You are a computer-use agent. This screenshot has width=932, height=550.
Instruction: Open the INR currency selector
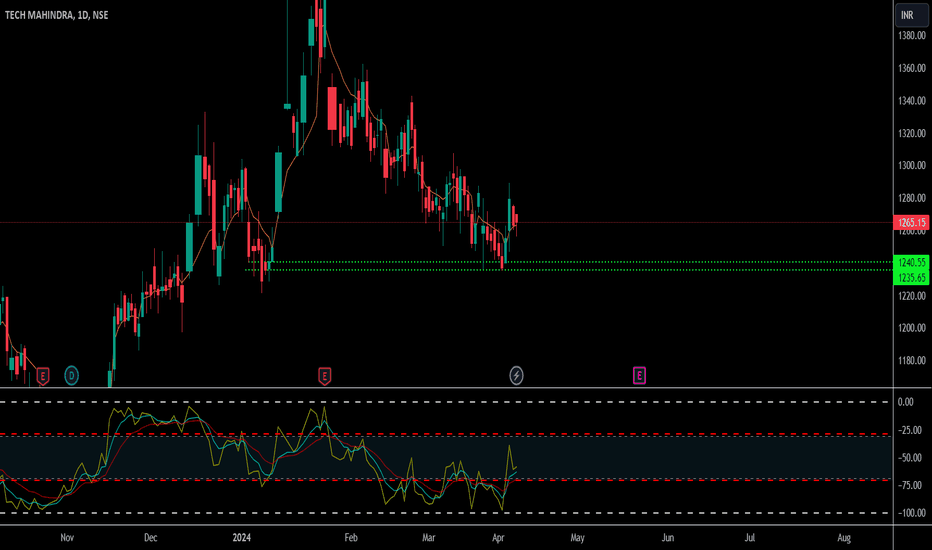(x=912, y=15)
